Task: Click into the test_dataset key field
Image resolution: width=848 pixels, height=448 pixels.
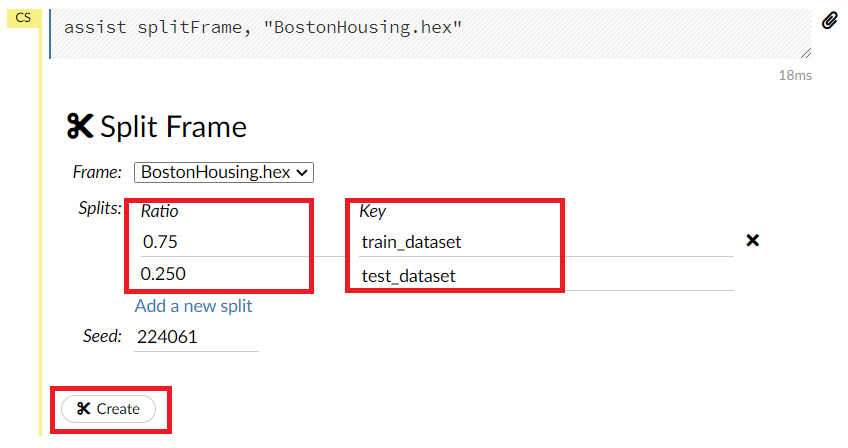Action: (x=545, y=275)
